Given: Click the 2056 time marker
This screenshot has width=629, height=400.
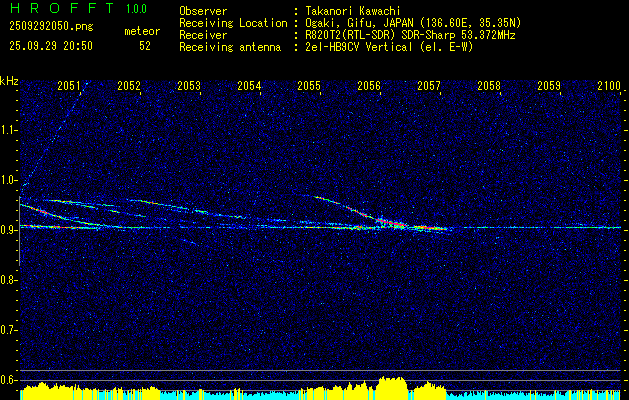Looking at the screenshot, I should point(369,85).
